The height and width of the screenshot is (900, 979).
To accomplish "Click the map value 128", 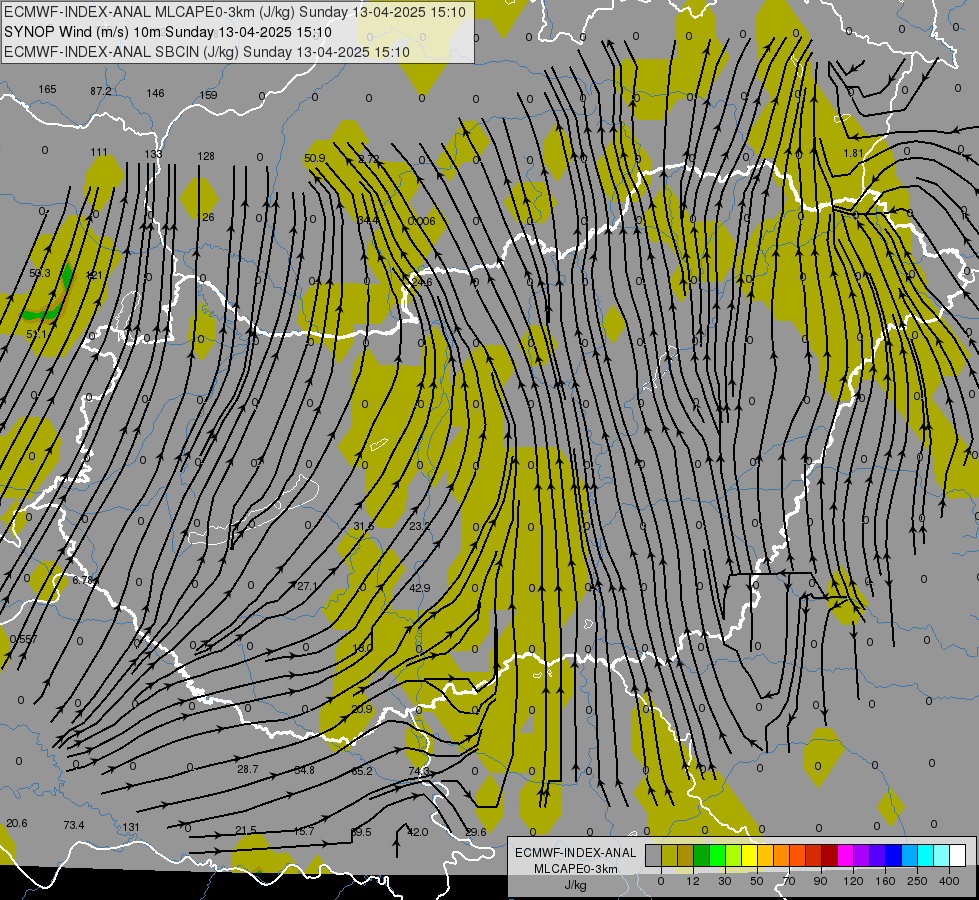I will [206, 156].
